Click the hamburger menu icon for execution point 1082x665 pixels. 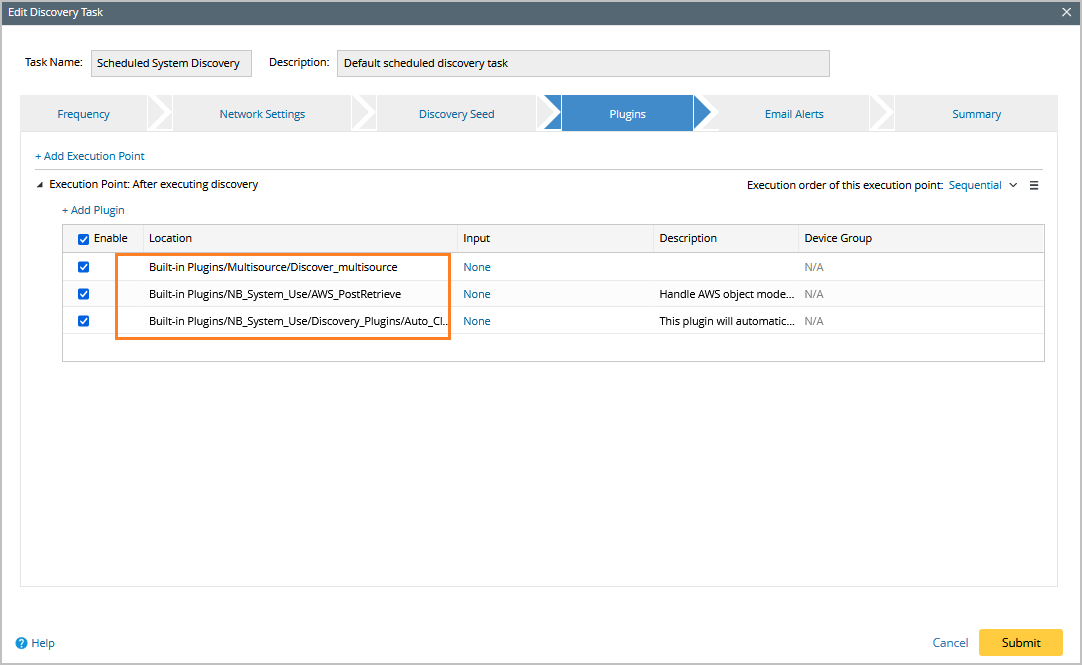[x=1034, y=185]
